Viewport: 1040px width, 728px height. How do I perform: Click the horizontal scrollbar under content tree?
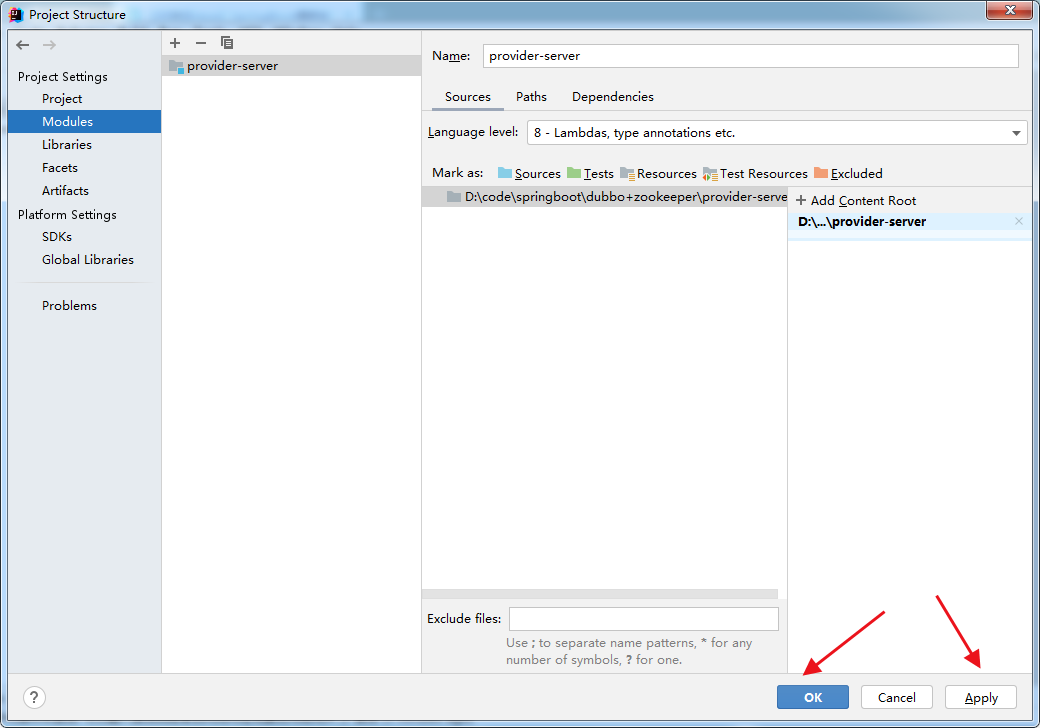600,594
